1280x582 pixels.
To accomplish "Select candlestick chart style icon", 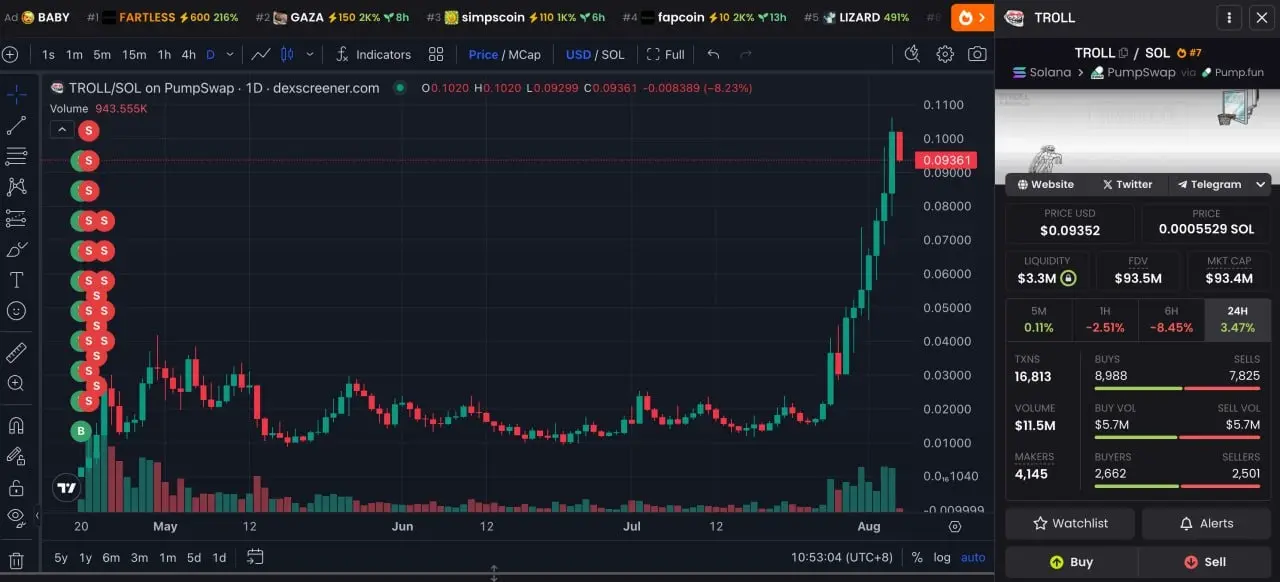I will point(288,54).
